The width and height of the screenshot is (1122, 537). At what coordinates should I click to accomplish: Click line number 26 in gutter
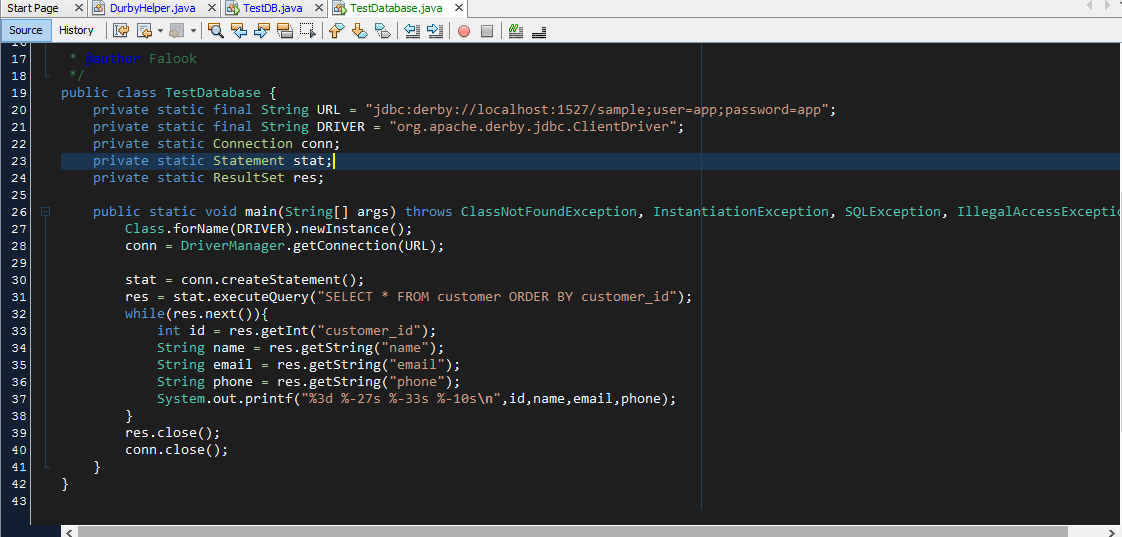tap(19, 212)
